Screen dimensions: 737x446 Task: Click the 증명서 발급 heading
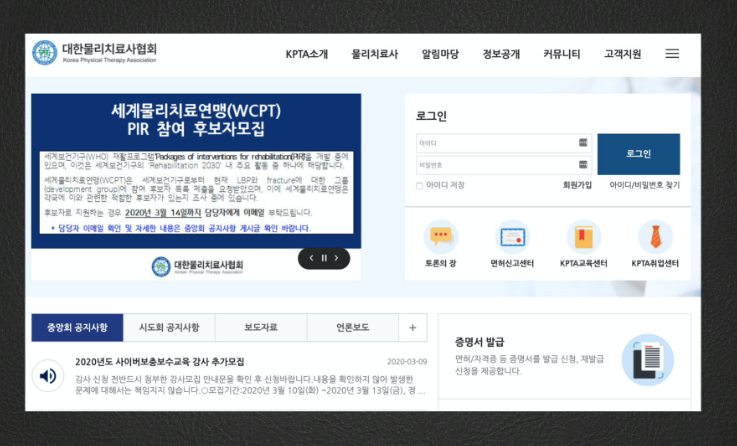[479, 342]
